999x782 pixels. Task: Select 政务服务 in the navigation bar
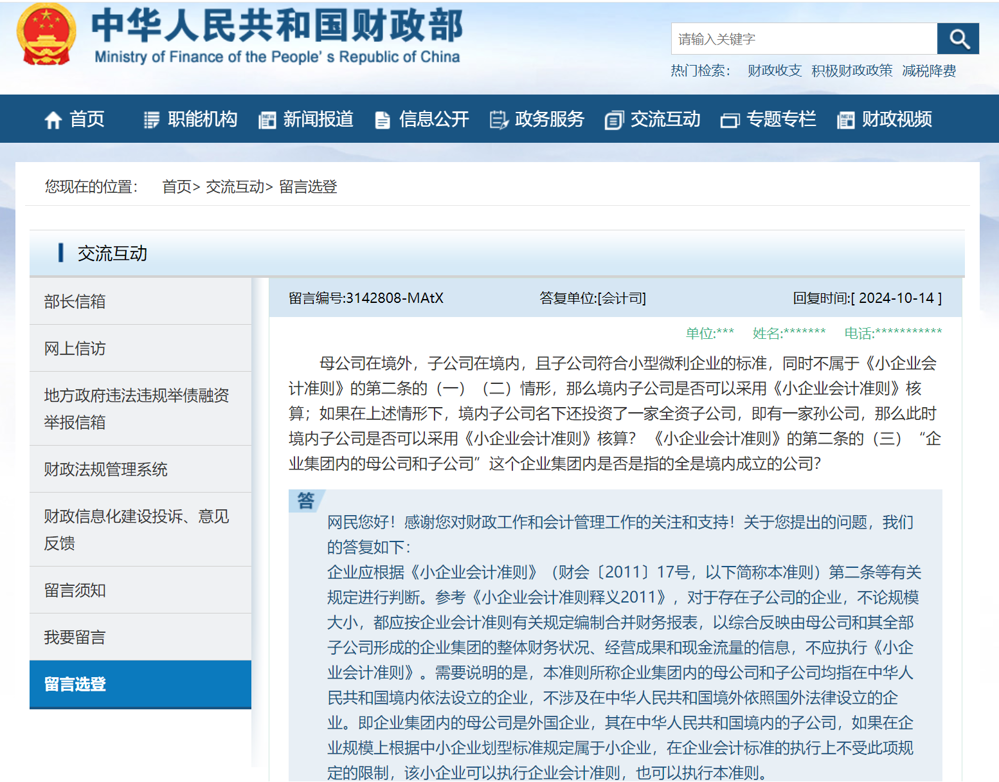click(549, 119)
